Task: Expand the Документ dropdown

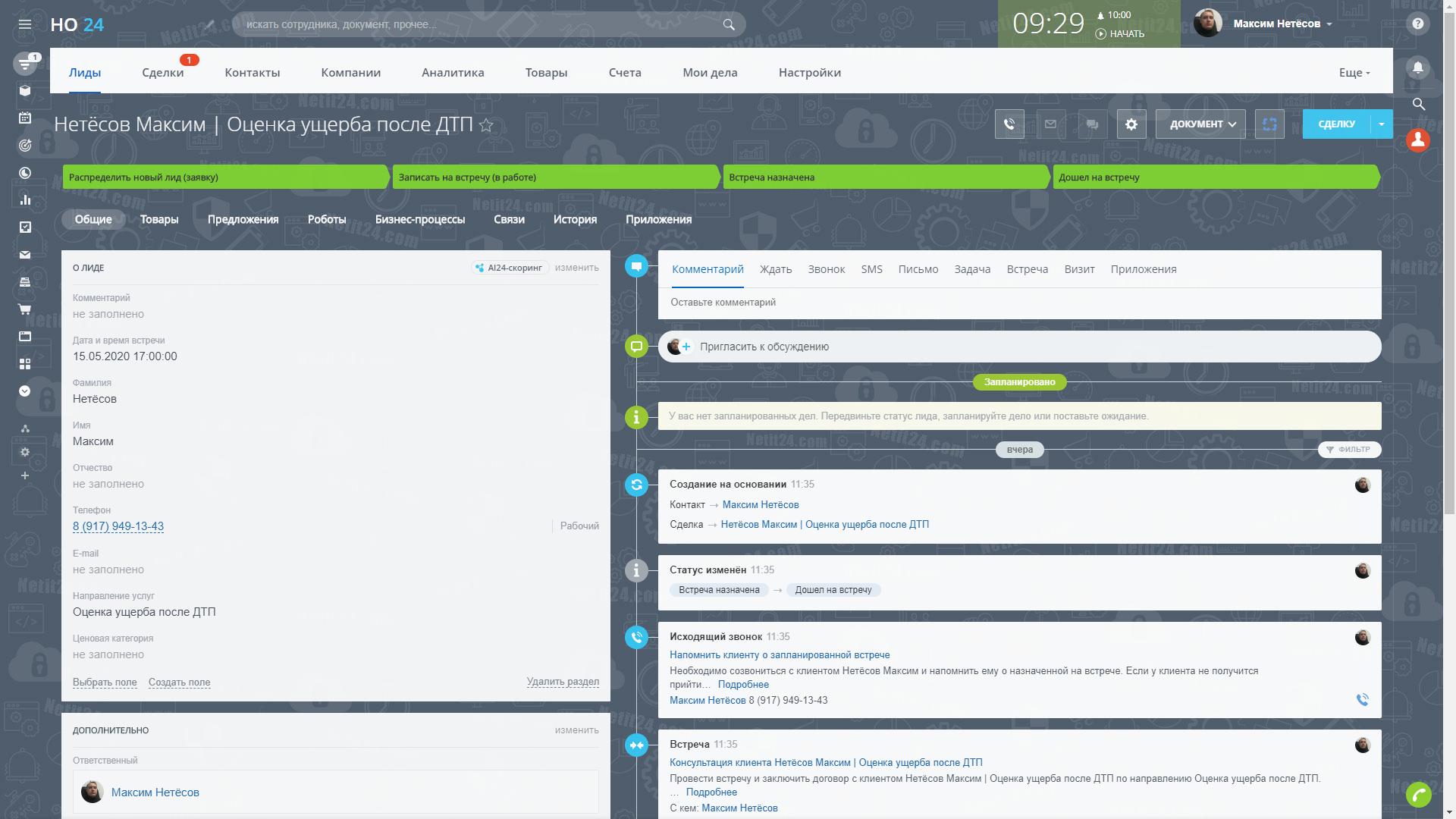Action: click(1200, 124)
